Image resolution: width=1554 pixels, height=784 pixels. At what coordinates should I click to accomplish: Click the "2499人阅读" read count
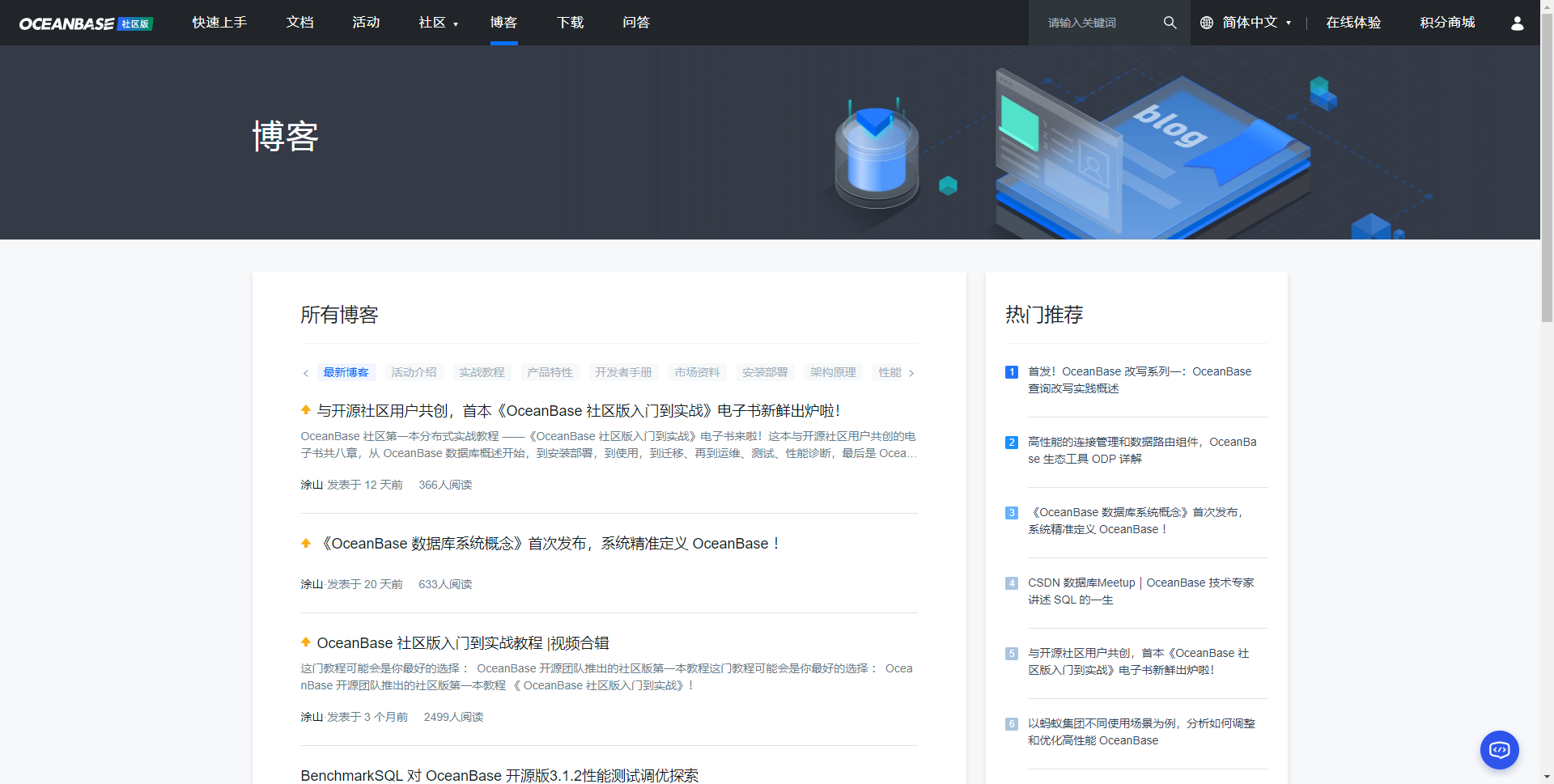[x=453, y=717]
